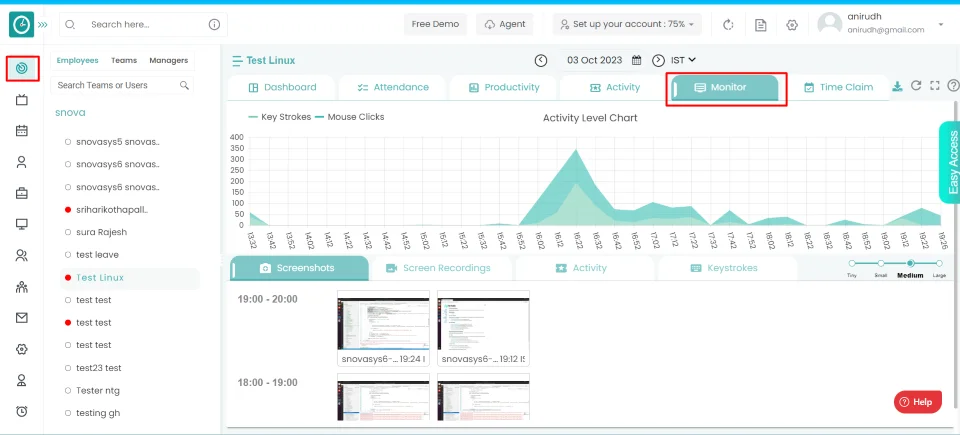
Task: Click the alarm clock icon in sidebar
Action: (22, 411)
